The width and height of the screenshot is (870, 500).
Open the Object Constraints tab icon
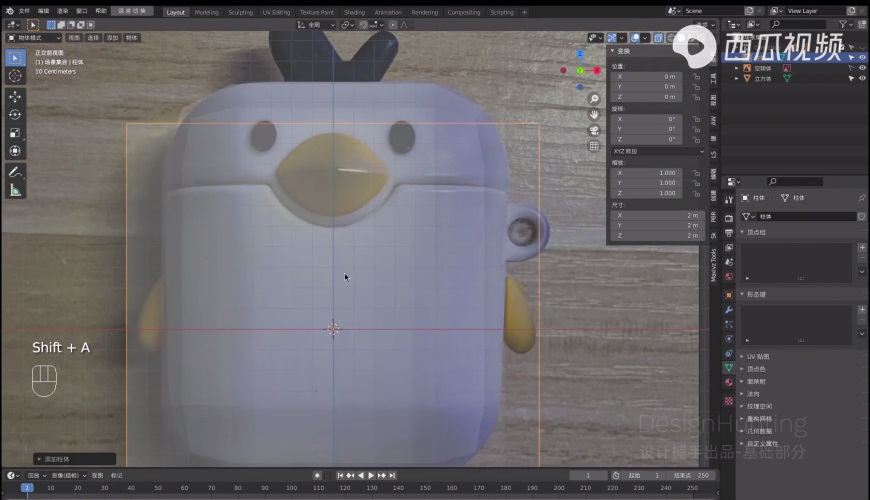tap(729, 353)
